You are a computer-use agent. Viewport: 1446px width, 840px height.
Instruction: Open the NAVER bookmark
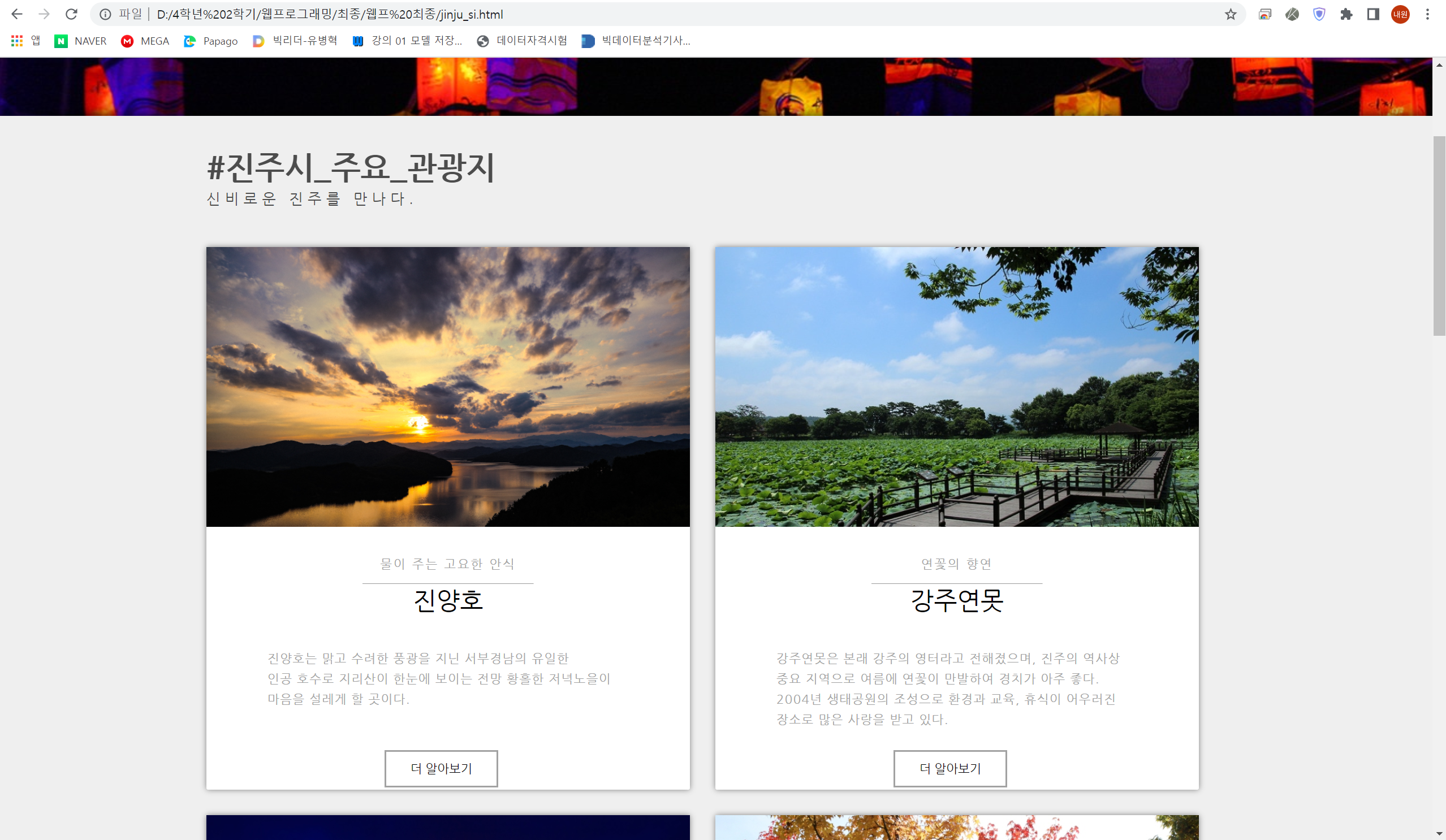pos(80,41)
